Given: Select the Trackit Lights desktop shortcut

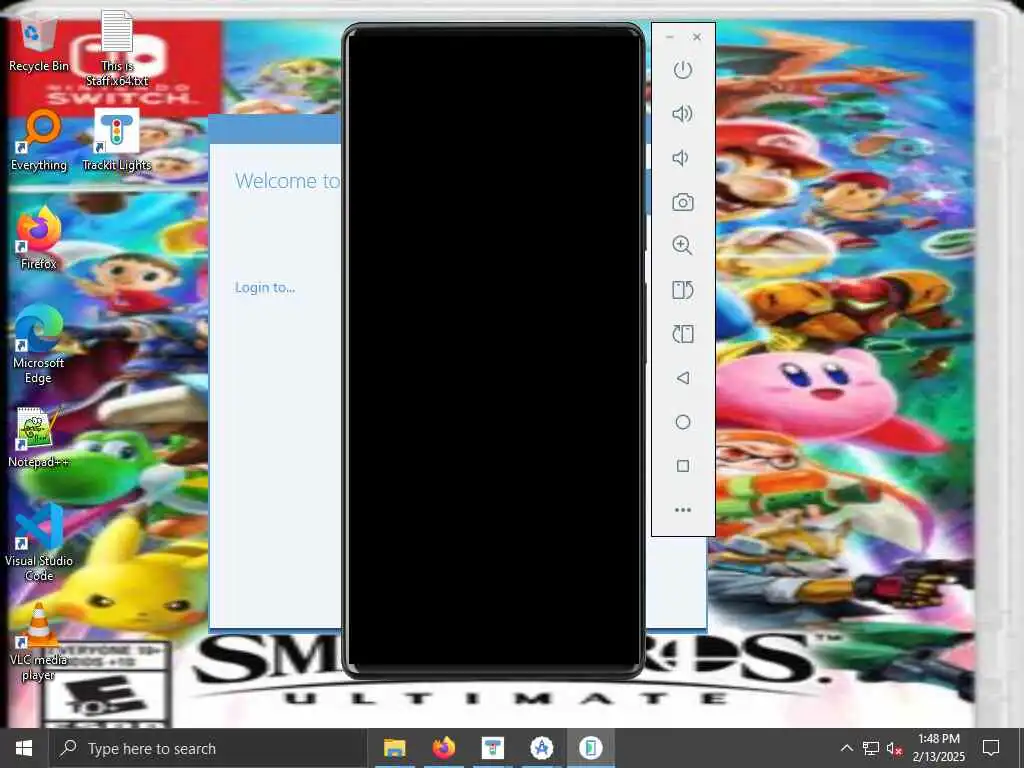Looking at the screenshot, I should (x=116, y=141).
